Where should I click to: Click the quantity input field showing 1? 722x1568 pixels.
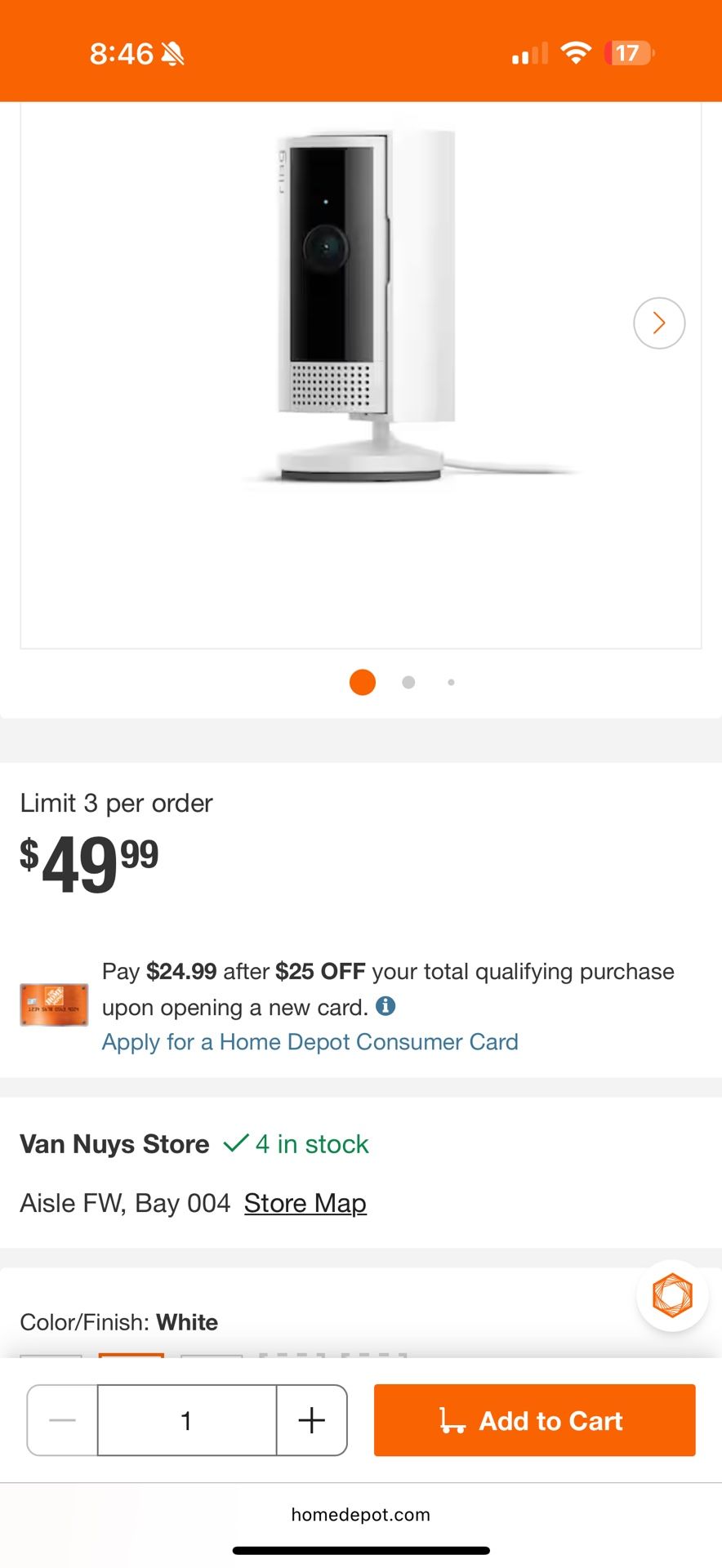(186, 1420)
